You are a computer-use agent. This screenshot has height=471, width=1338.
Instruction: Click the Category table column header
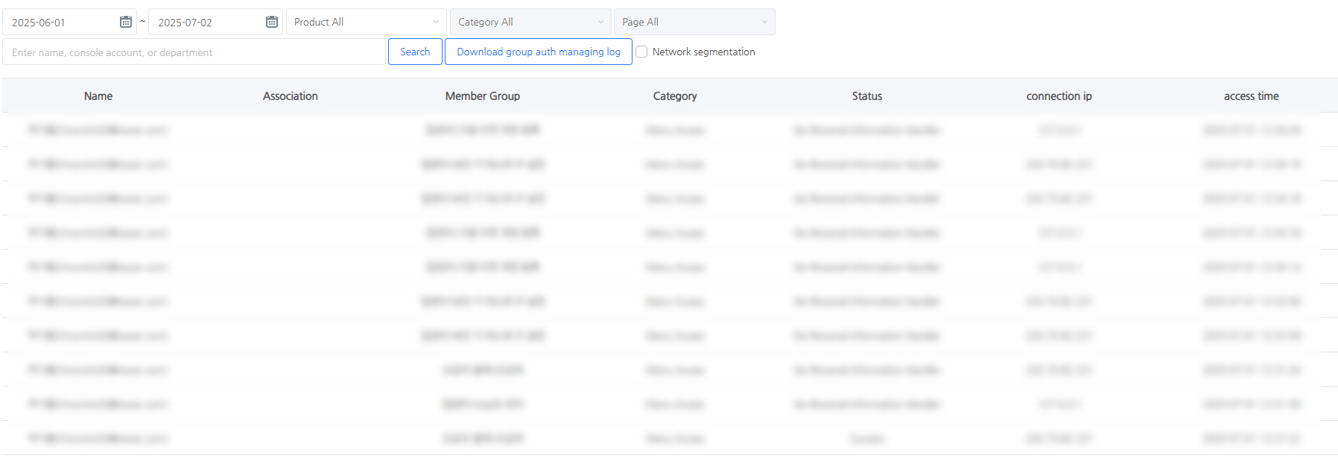[x=675, y=96]
